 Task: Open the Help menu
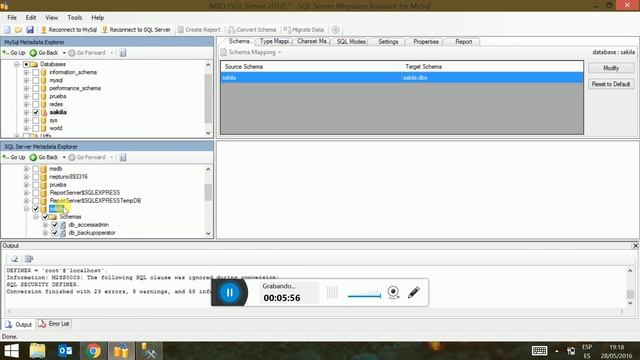point(98,18)
